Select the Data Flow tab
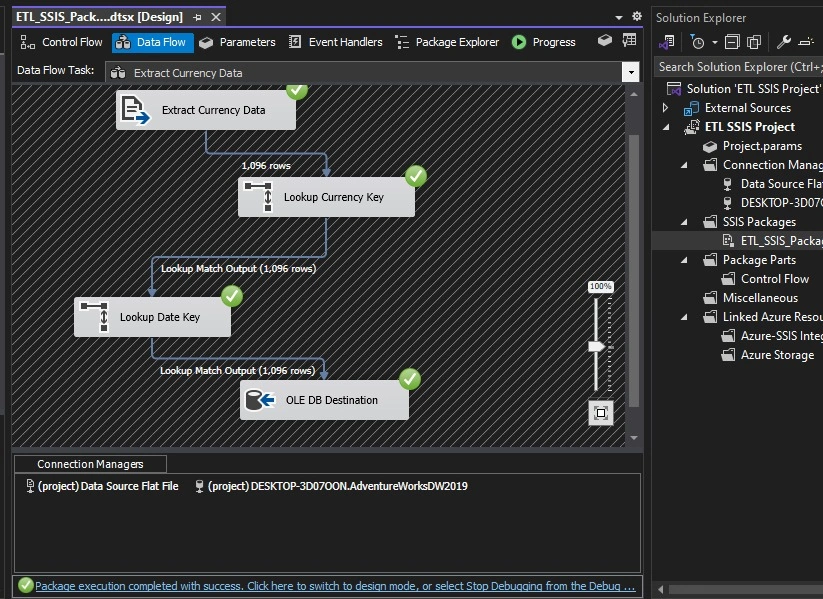This screenshot has height=599, width=823. [x=152, y=42]
